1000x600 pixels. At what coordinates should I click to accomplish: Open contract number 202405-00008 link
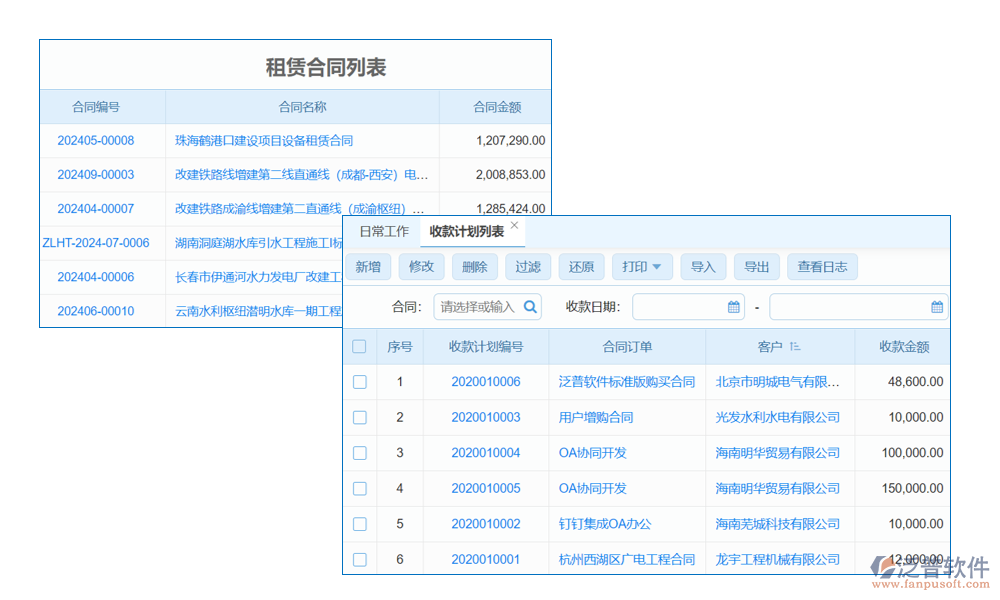point(96,141)
